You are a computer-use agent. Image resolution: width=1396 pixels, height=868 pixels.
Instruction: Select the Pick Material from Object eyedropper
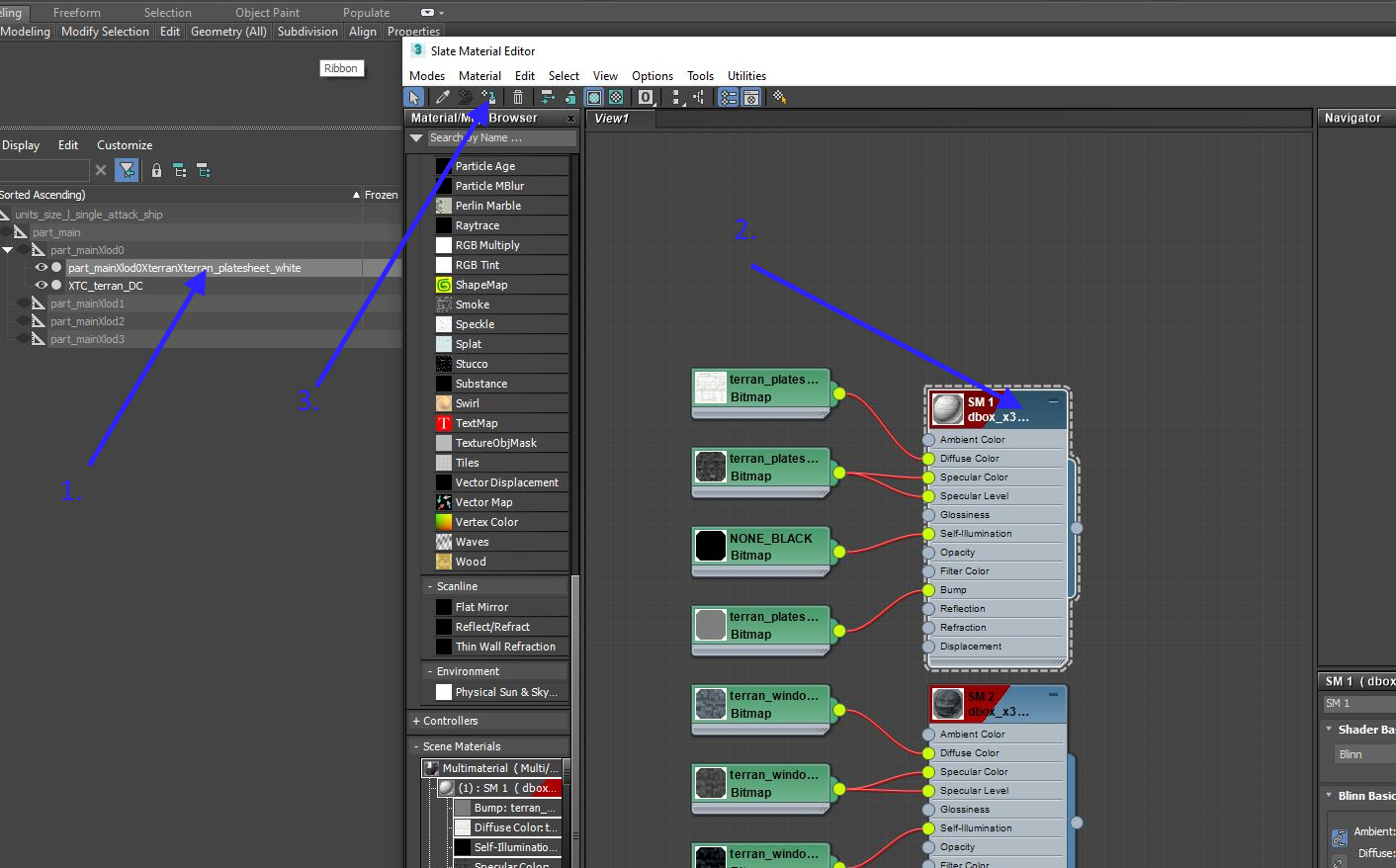tap(443, 97)
